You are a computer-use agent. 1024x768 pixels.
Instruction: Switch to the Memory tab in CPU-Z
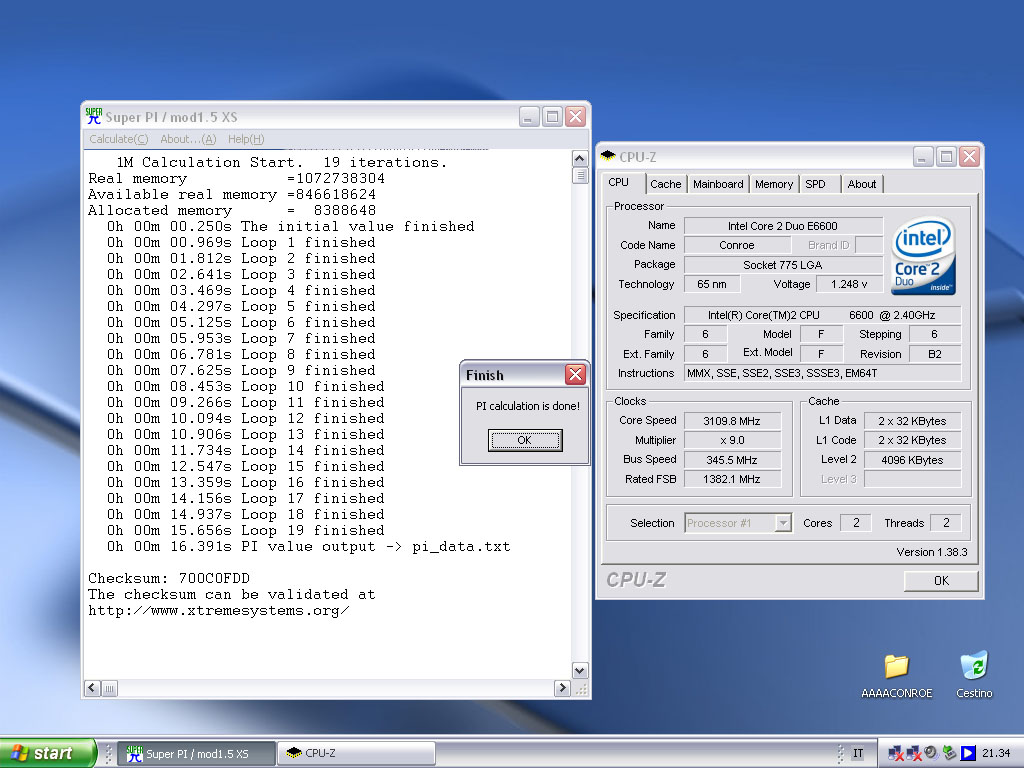(774, 184)
